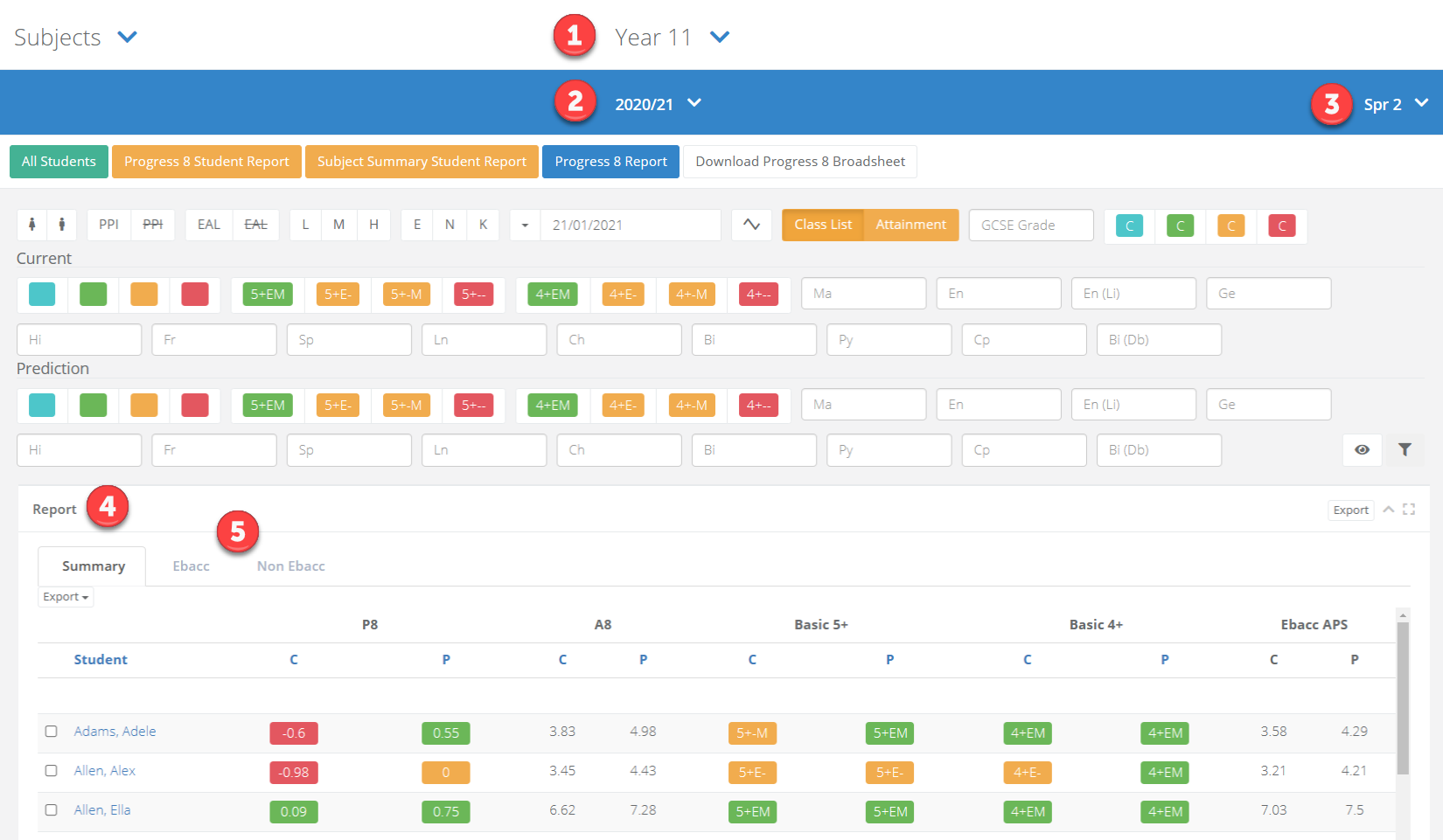1443x840 pixels.
Task: Select checkbox for Allen, Alex
Action: pyautogui.click(x=52, y=771)
